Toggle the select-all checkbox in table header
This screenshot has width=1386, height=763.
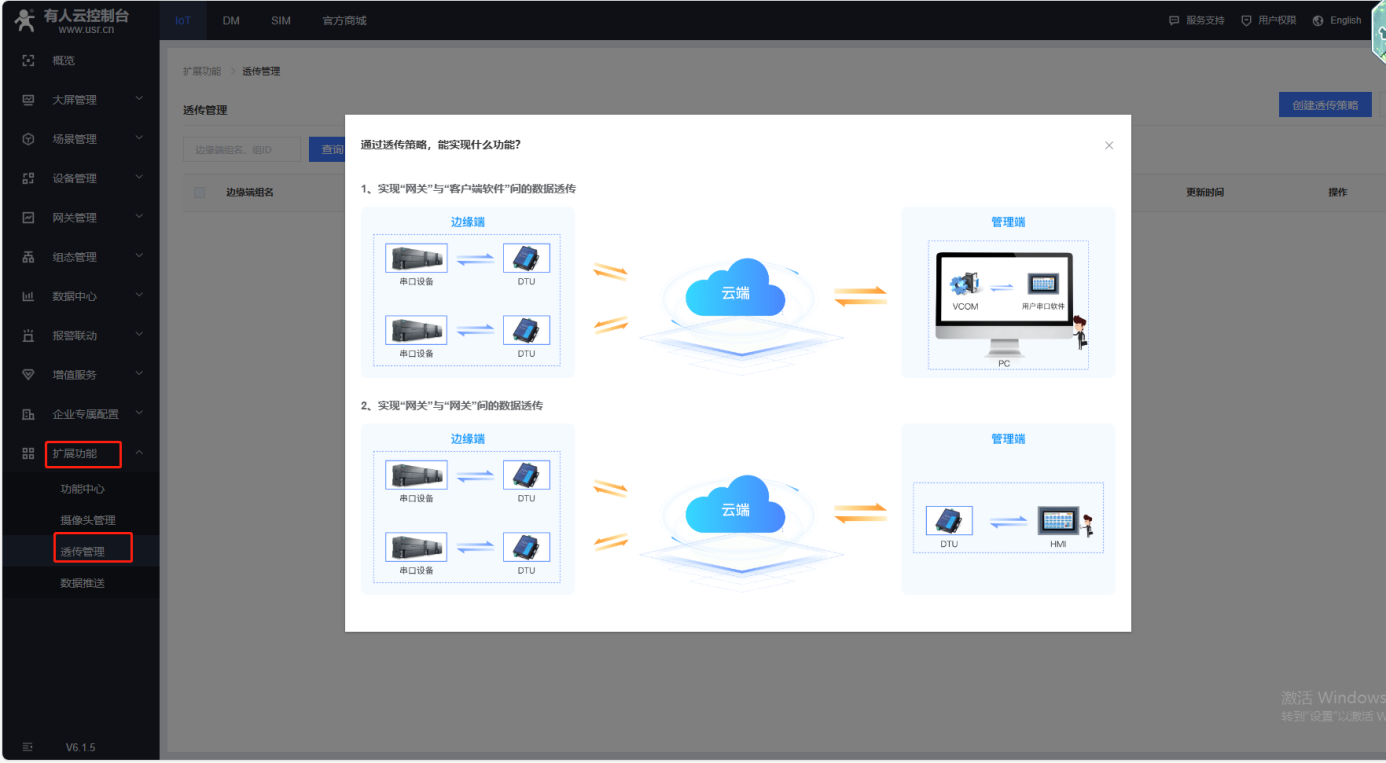pyautogui.click(x=199, y=192)
